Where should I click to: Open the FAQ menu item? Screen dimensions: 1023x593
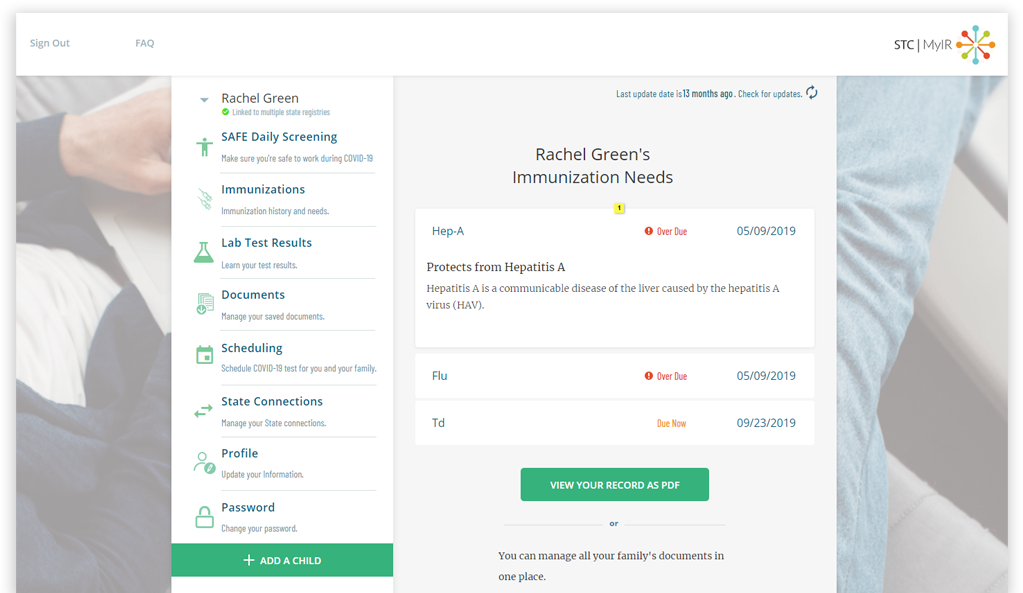(x=145, y=44)
